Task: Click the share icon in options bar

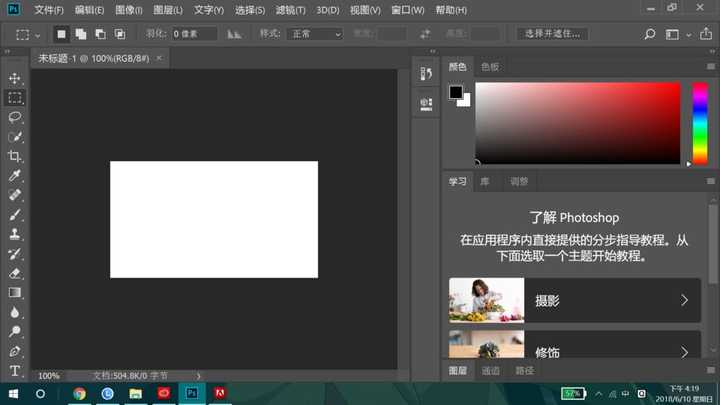Action: click(706, 34)
